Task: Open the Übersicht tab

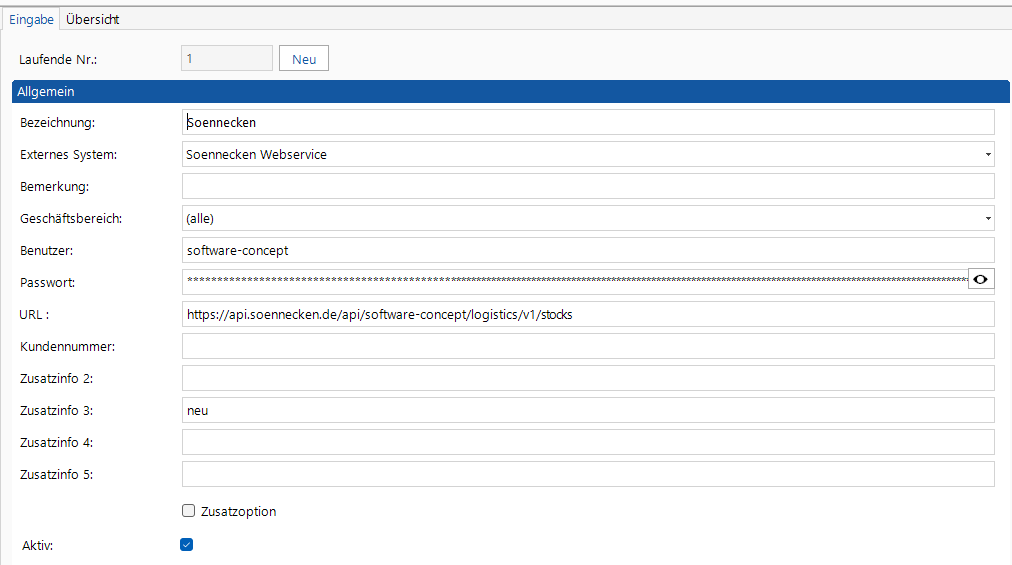Action: tap(92, 19)
